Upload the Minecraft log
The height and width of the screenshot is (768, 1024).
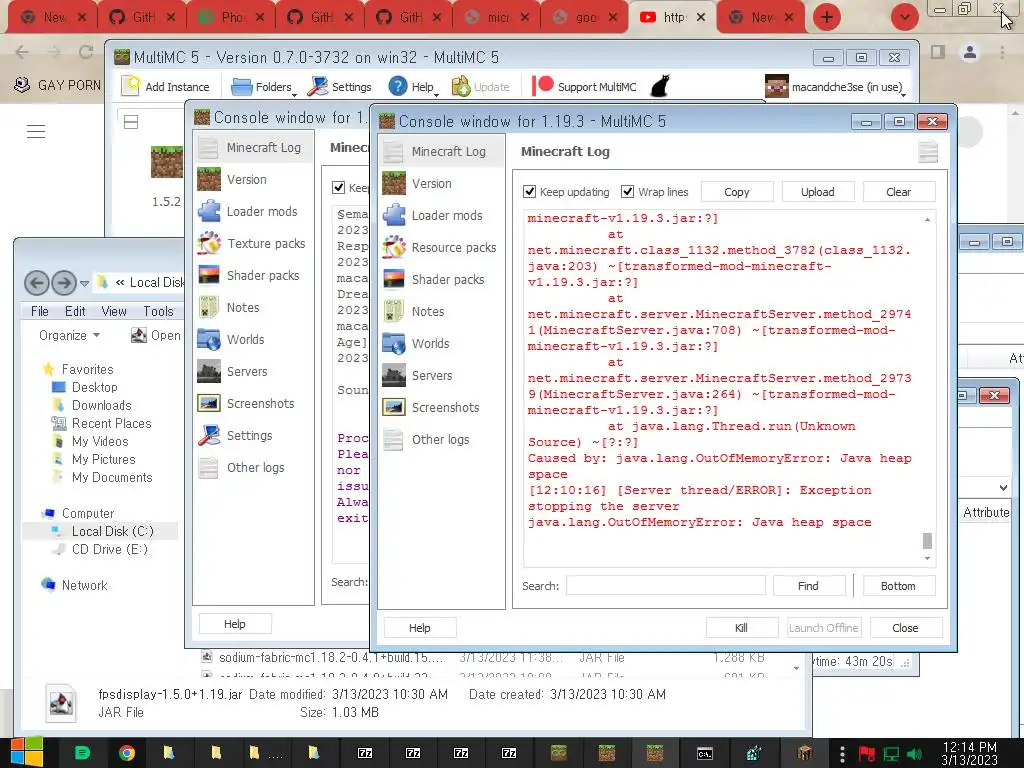tap(818, 192)
